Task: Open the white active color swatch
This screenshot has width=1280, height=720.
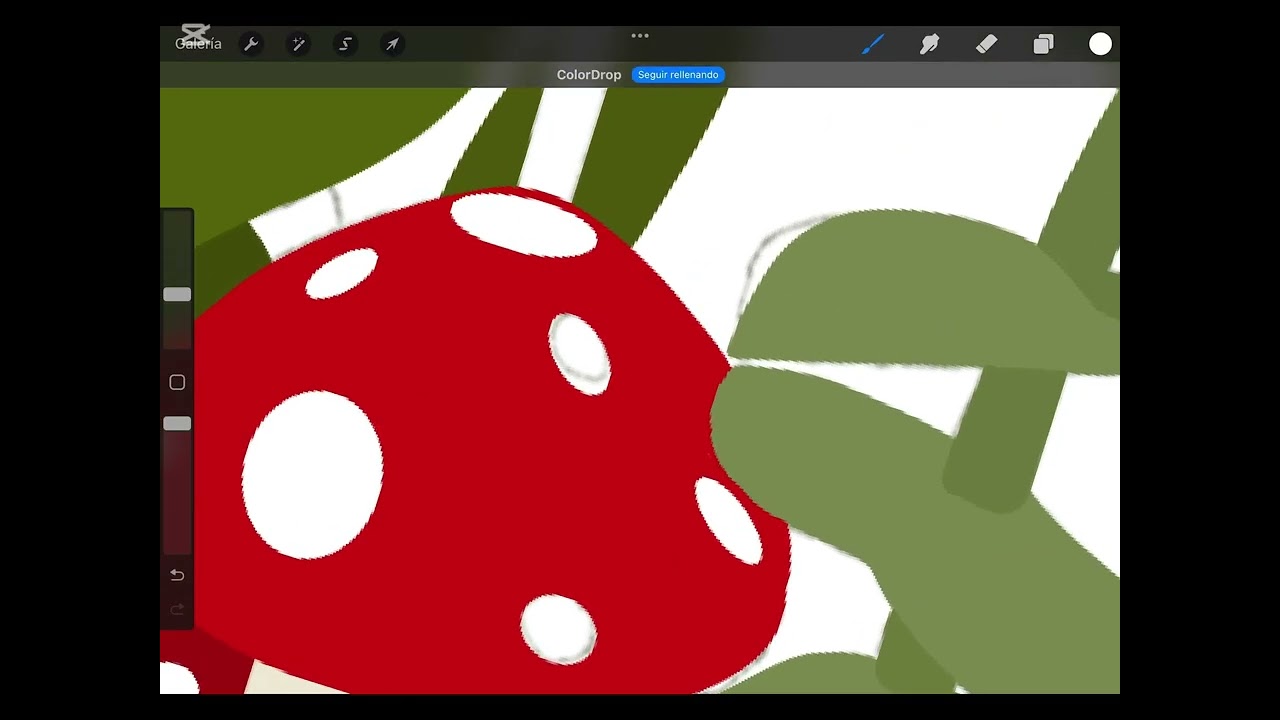Action: (x=1100, y=44)
